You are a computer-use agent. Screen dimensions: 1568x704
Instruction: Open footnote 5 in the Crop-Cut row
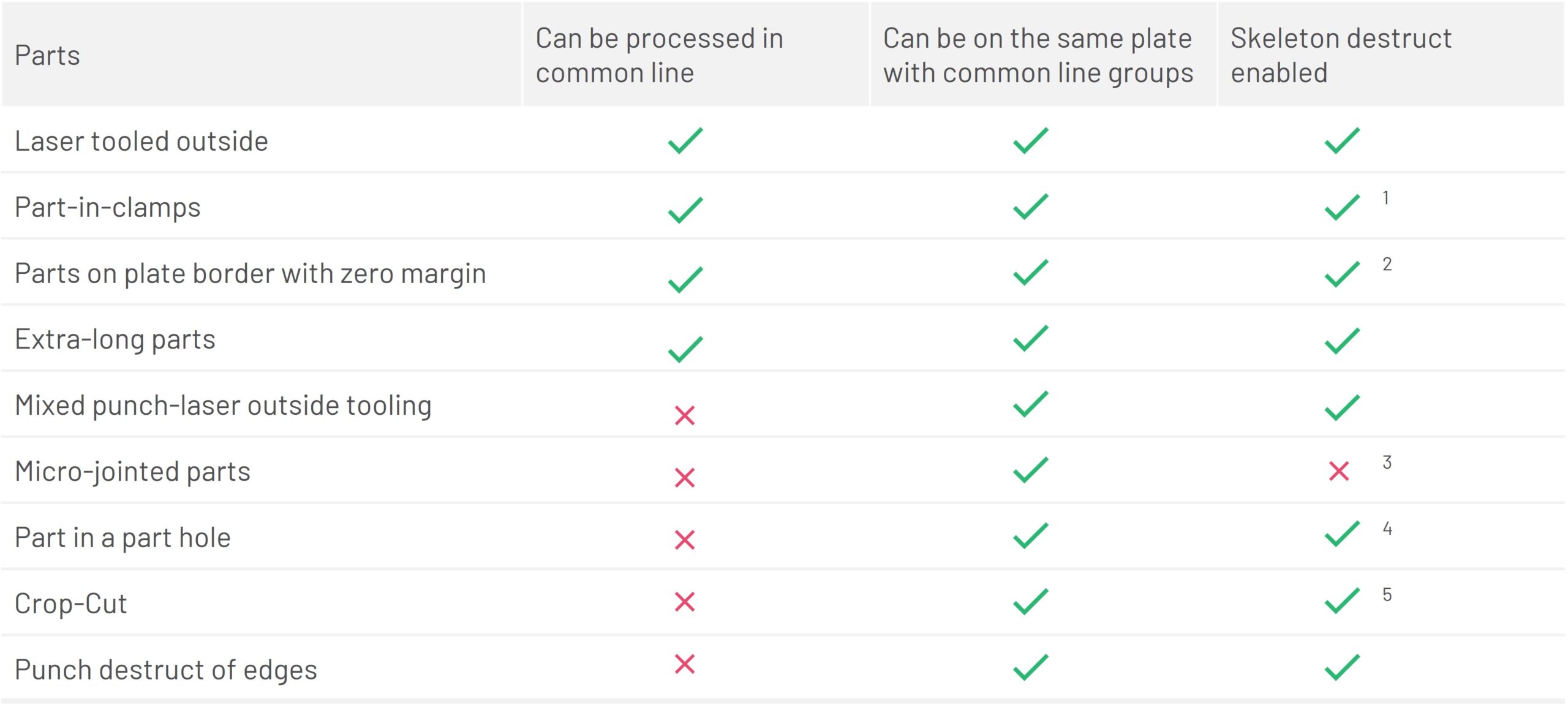click(1387, 594)
